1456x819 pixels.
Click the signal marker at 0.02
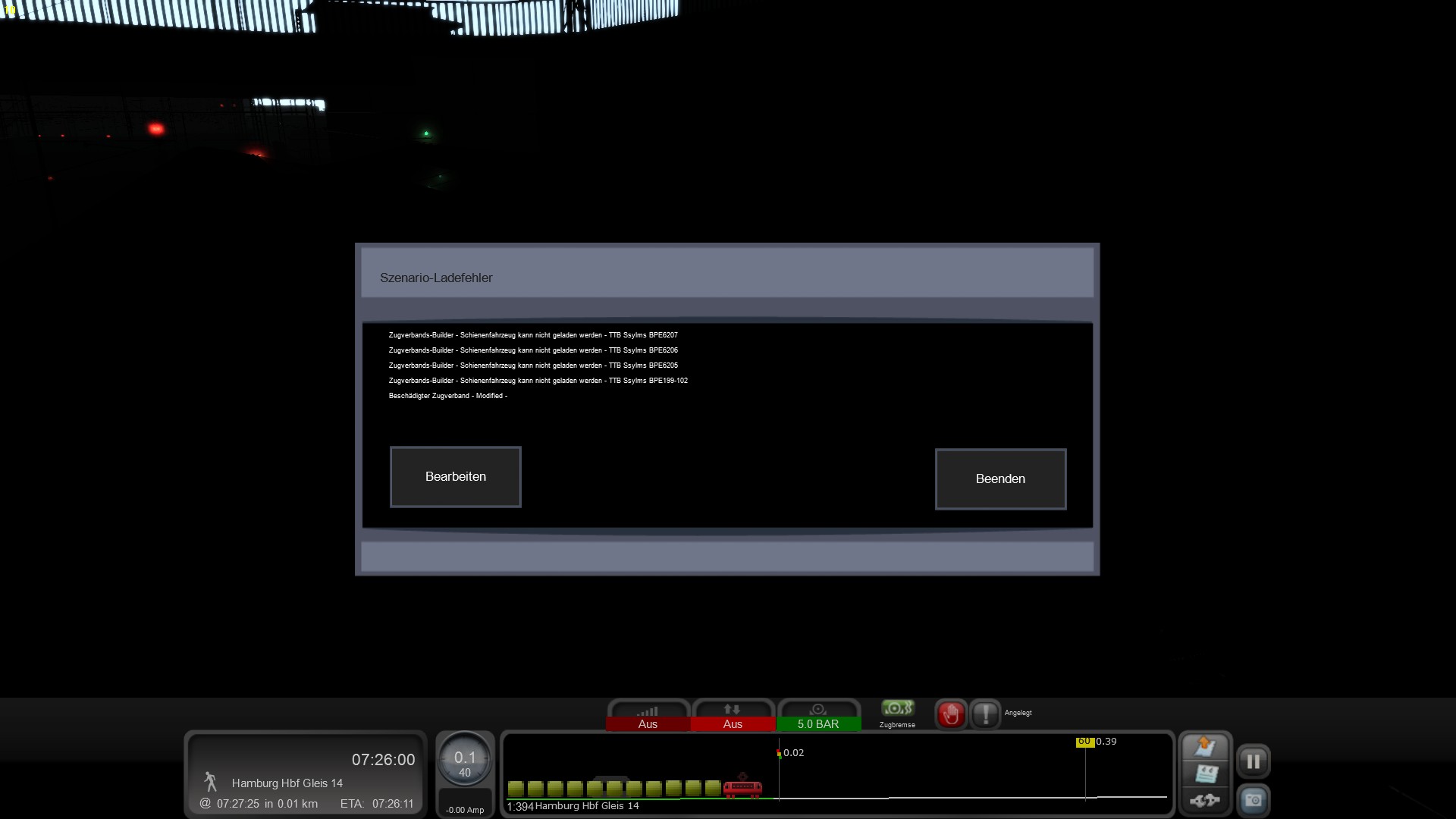coord(780,753)
